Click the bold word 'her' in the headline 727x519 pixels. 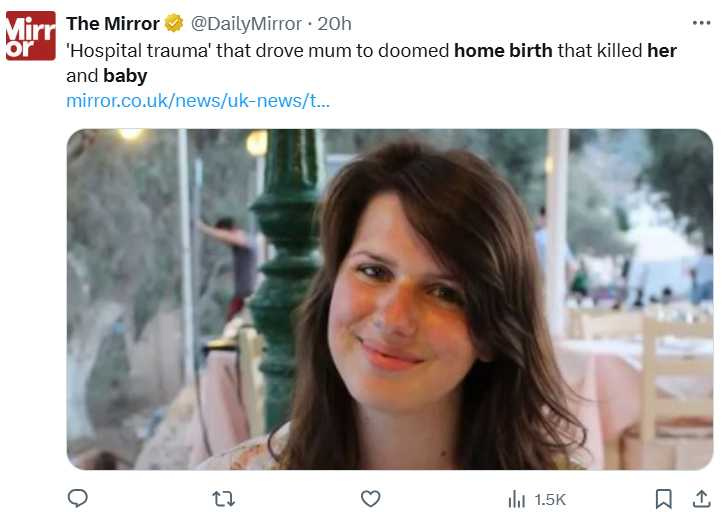click(662, 50)
